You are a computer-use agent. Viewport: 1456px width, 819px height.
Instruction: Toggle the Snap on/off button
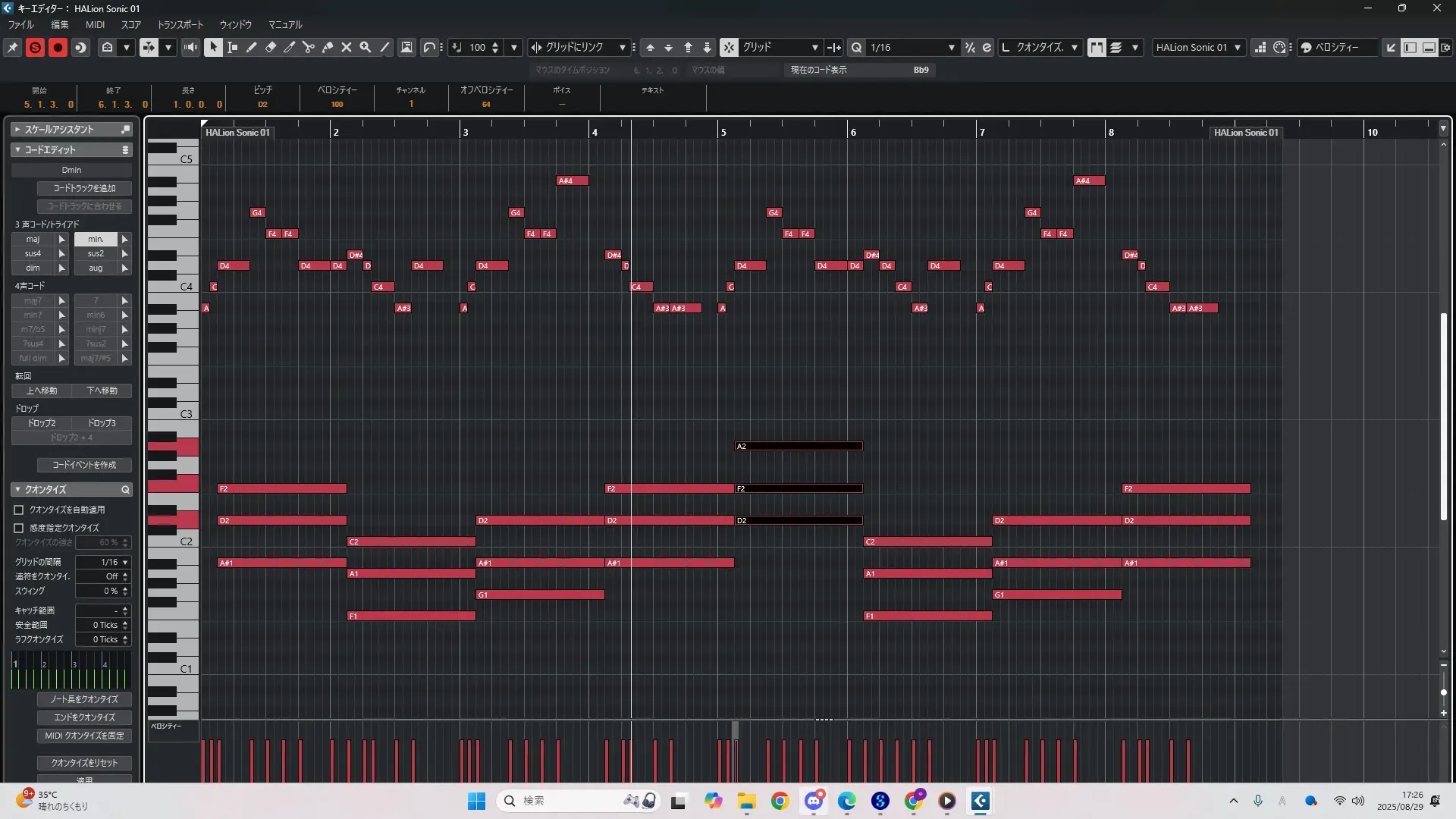(x=728, y=47)
